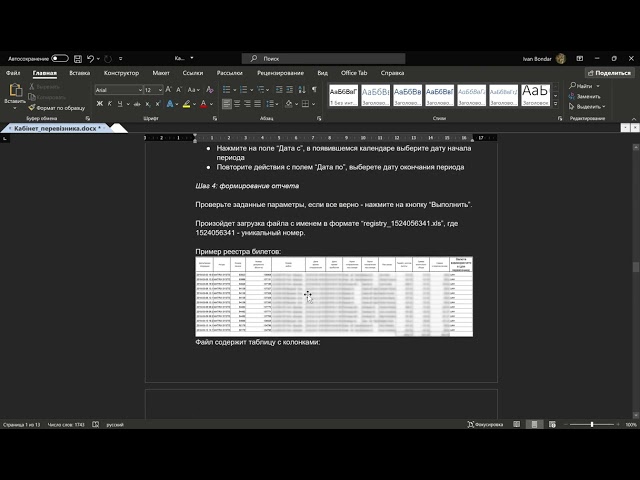Toggle superscript formatting
Image resolution: width=640 pixels, height=480 pixels.
(x=158, y=104)
